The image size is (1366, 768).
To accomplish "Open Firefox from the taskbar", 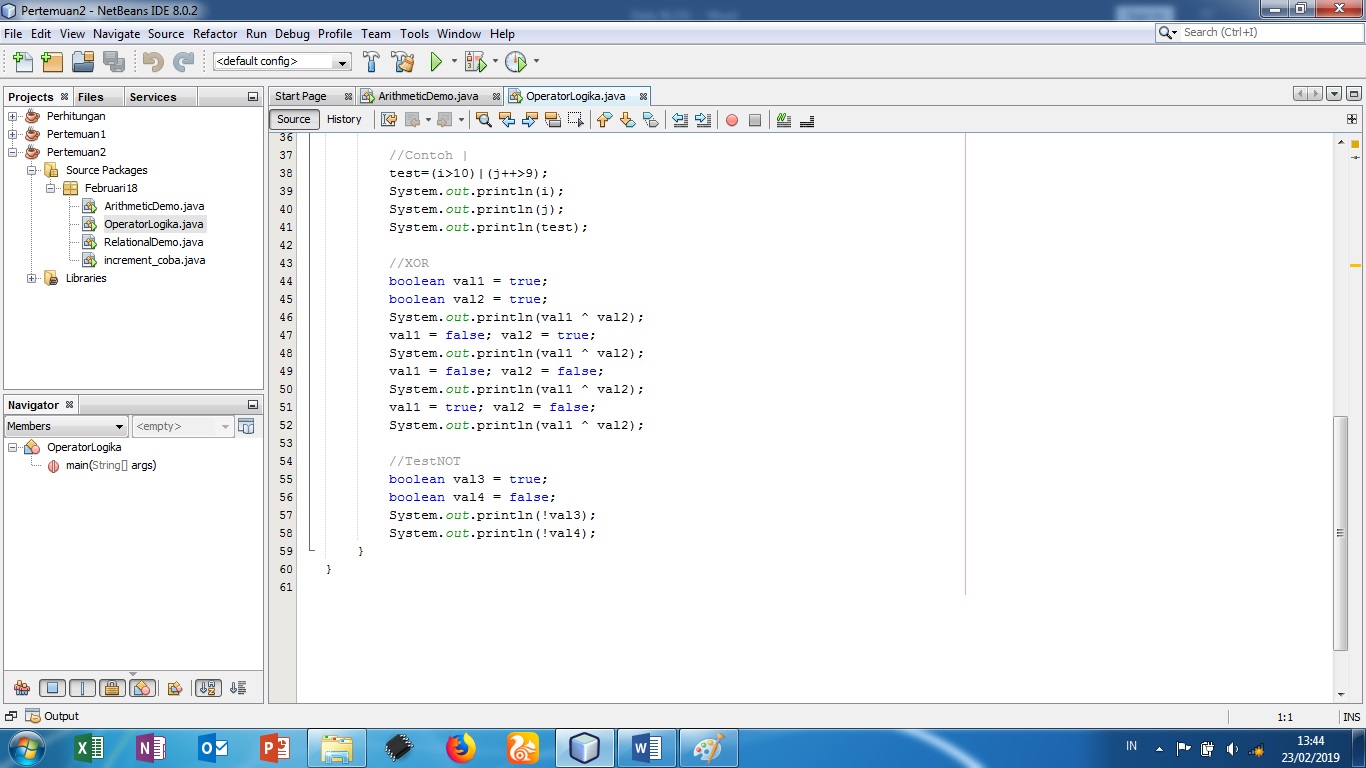I will (x=460, y=747).
